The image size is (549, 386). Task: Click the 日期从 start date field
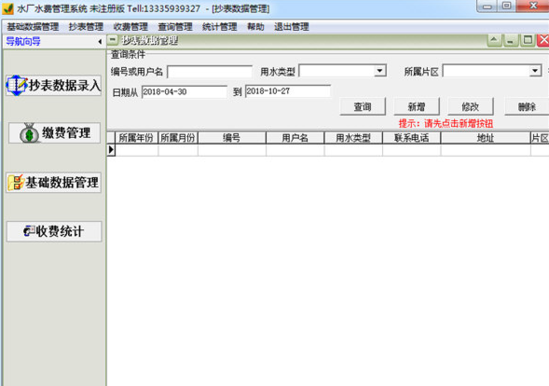point(184,92)
